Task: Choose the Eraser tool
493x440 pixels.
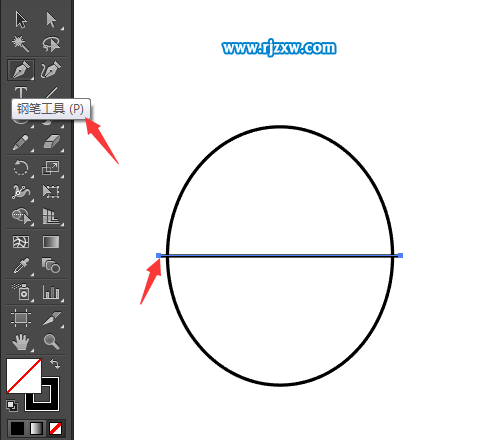Action: pyautogui.click(x=51, y=142)
